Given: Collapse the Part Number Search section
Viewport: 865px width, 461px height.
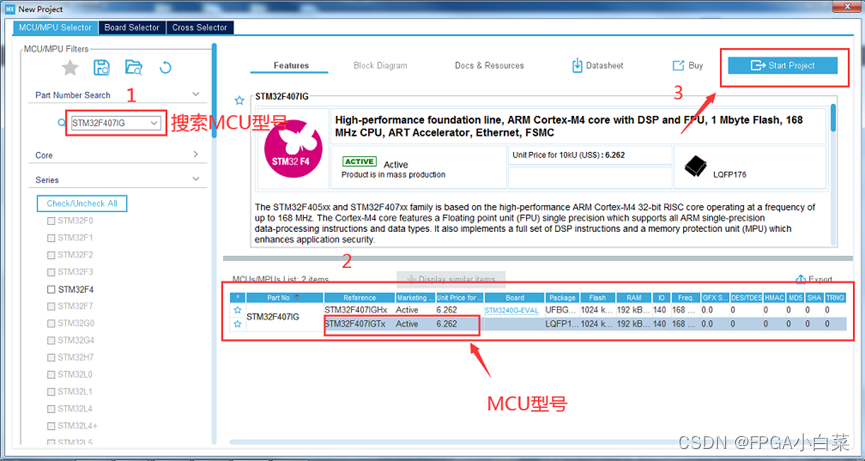Looking at the screenshot, I should pos(196,94).
